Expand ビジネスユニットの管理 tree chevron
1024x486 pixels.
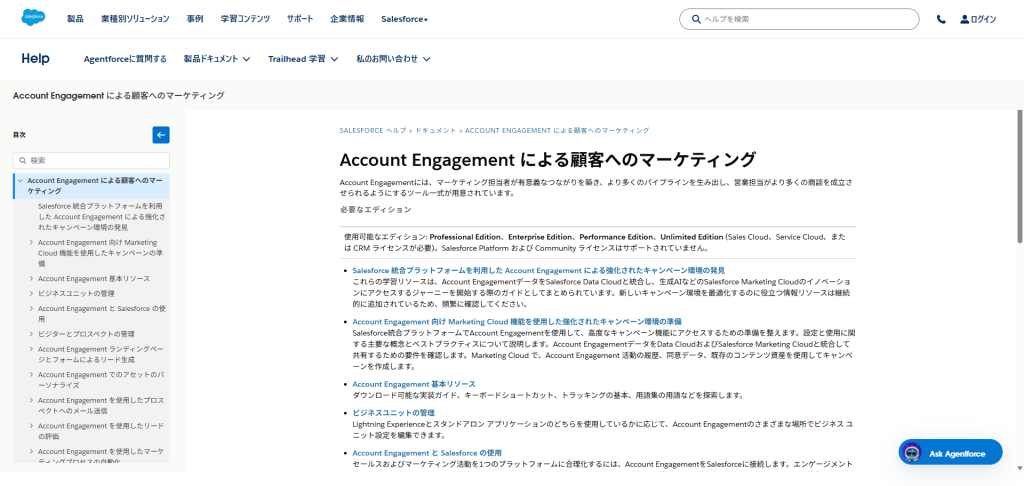pyautogui.click(x=31, y=294)
